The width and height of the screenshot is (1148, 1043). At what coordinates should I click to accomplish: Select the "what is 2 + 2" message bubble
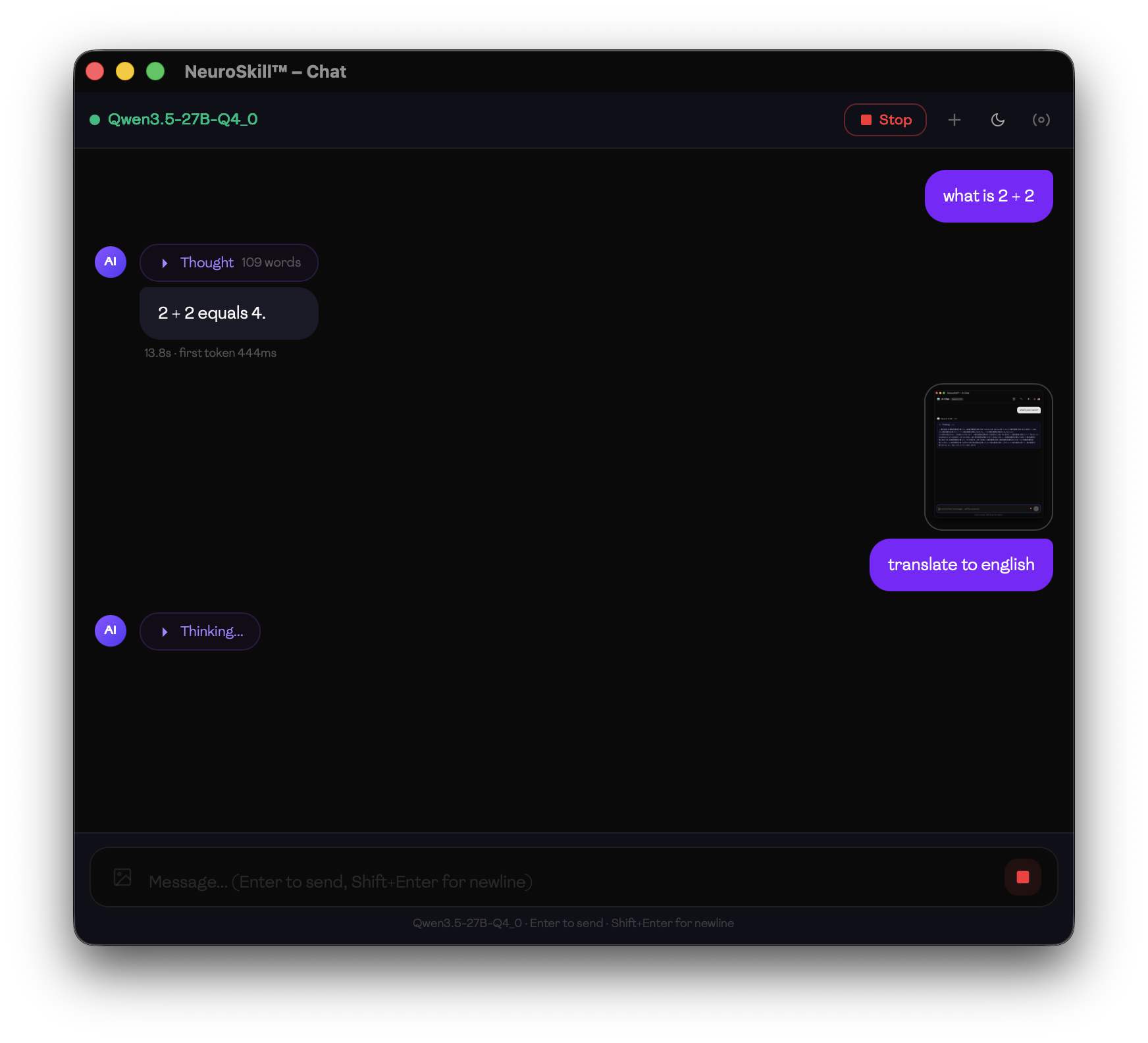(x=988, y=196)
